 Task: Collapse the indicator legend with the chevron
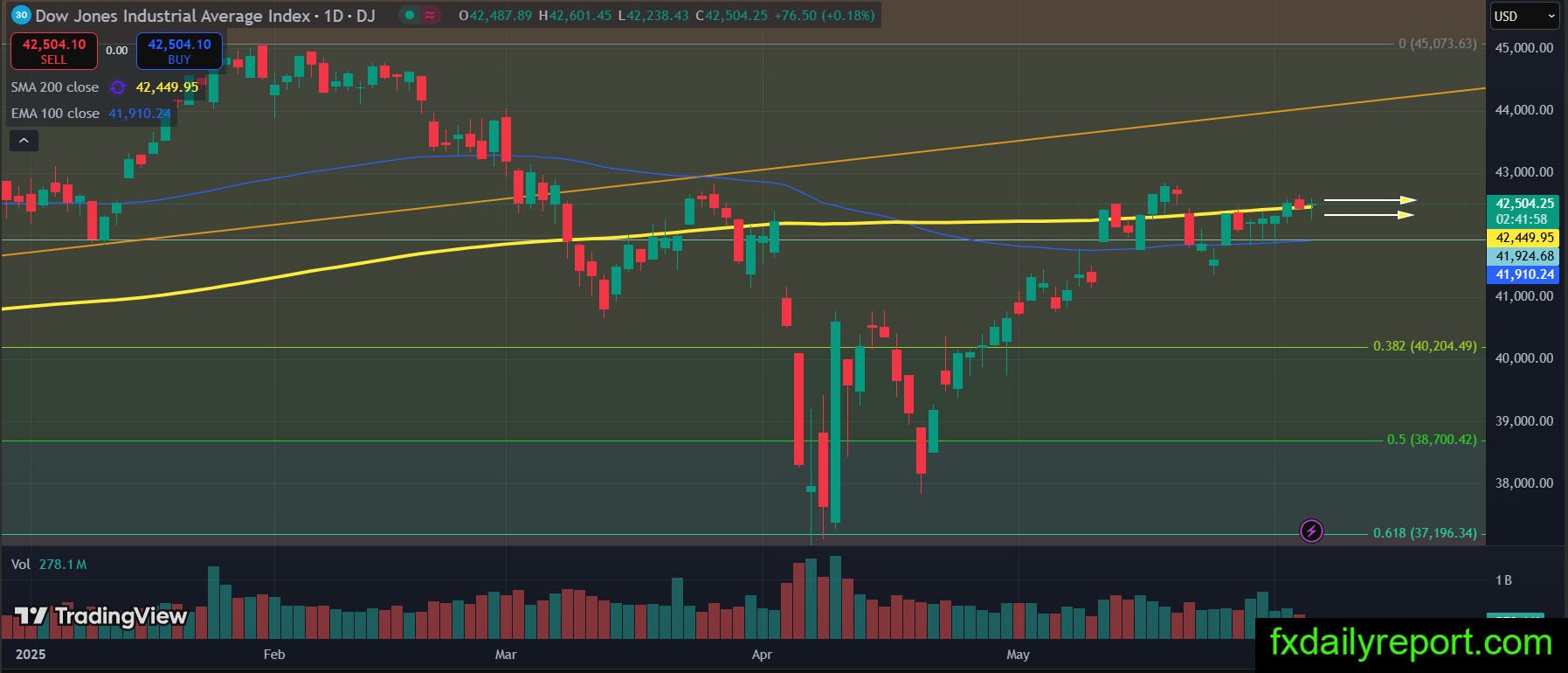tap(24, 140)
